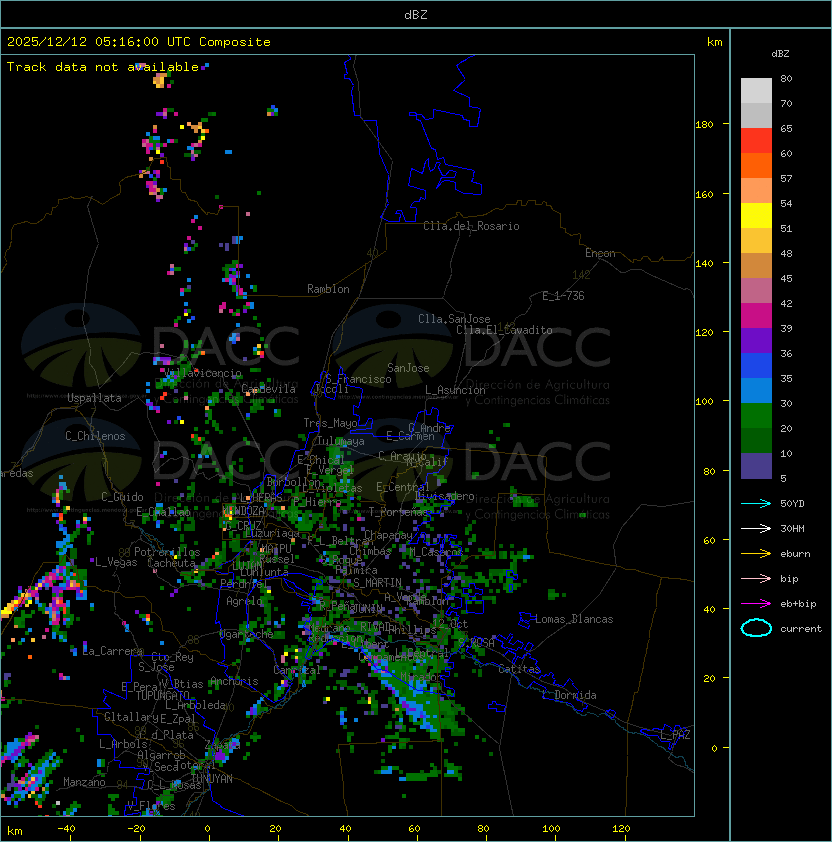
Task: Click the '2025/12/12 05:16:00 UTC Composite' timestamp
Action: 139,42
